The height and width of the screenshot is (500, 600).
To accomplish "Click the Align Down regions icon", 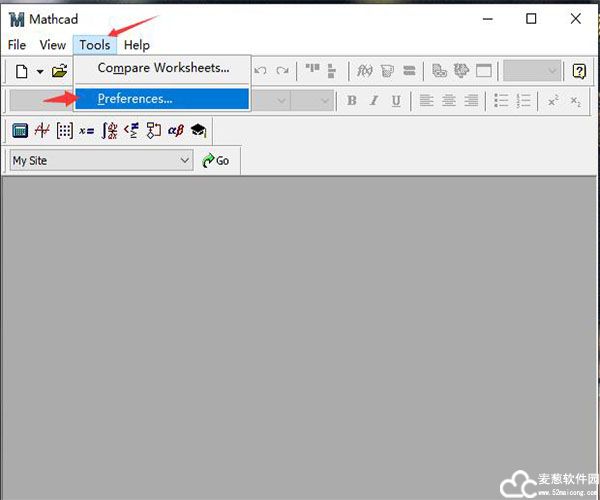I will coord(331,71).
